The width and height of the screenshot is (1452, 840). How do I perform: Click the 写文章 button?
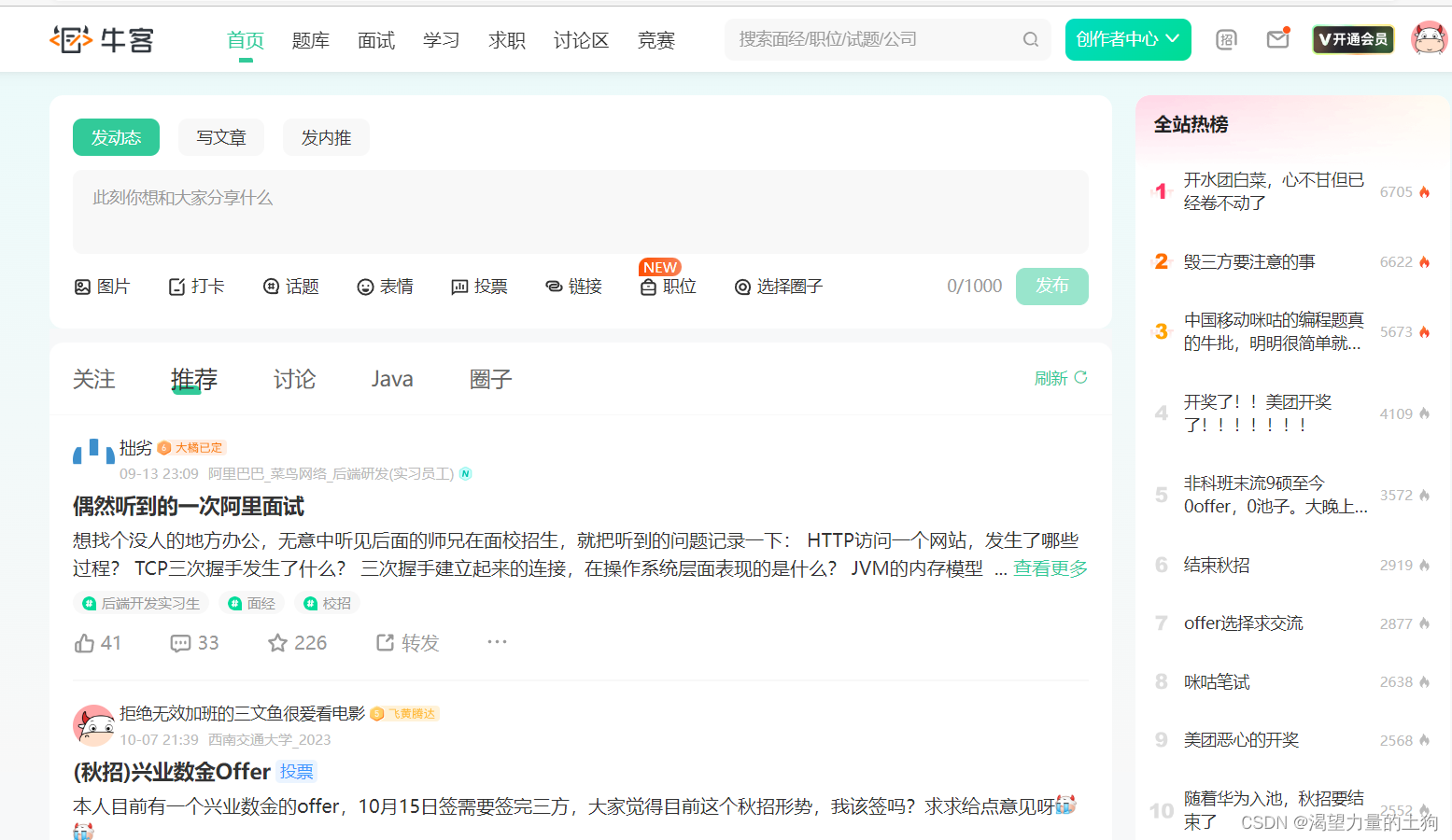pos(220,136)
